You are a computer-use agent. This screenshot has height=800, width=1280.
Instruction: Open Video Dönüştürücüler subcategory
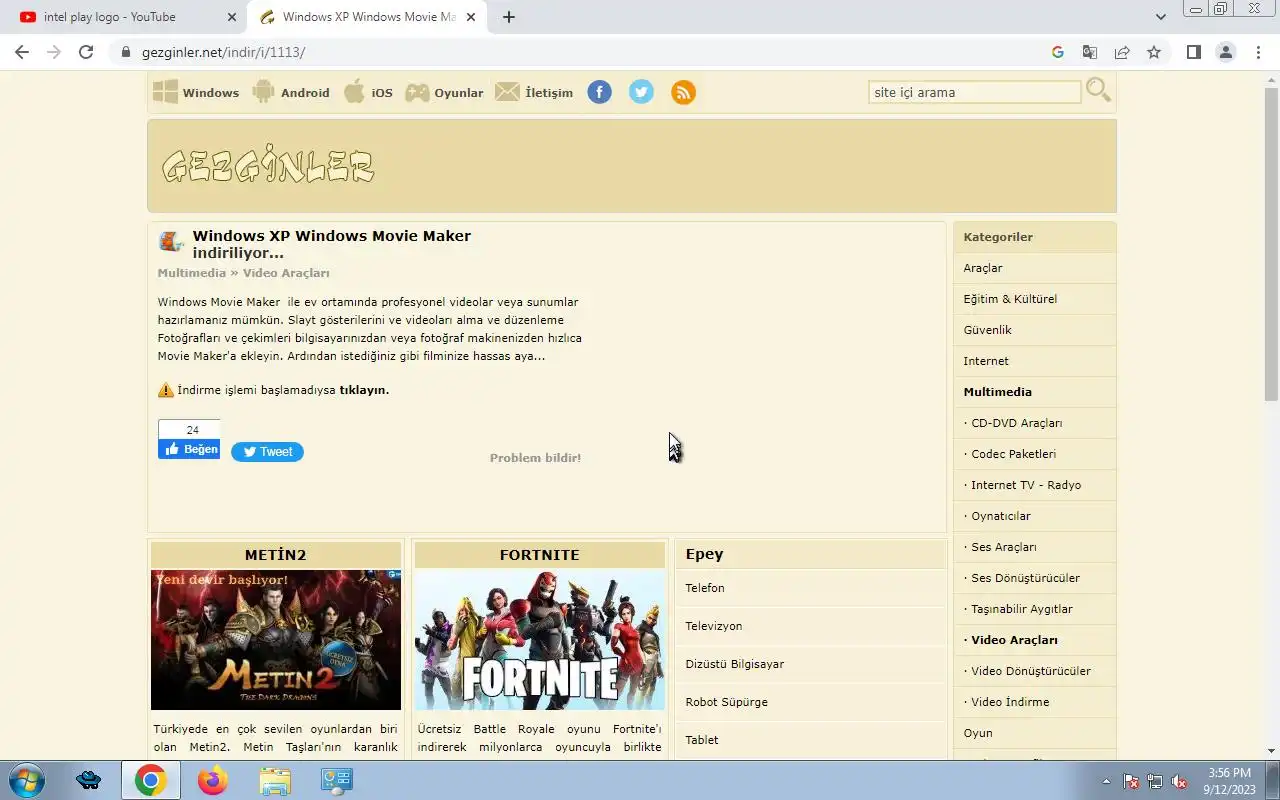(x=1034, y=671)
